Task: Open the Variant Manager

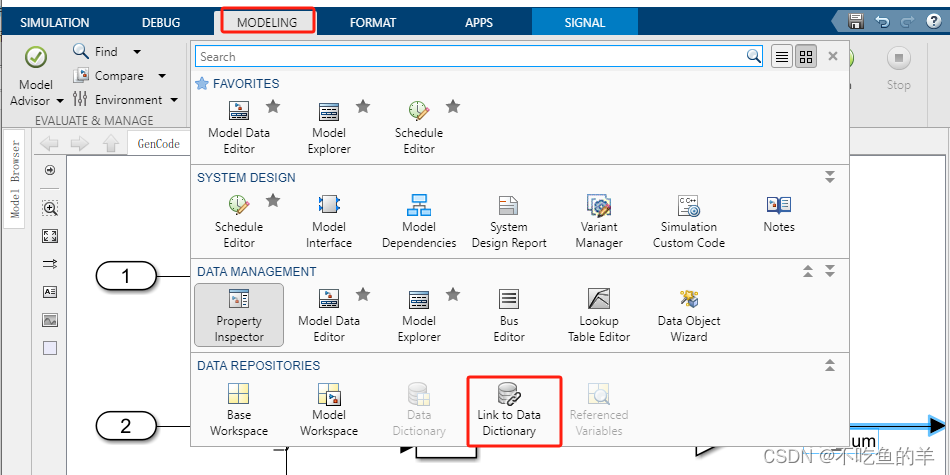Action: click(x=599, y=222)
